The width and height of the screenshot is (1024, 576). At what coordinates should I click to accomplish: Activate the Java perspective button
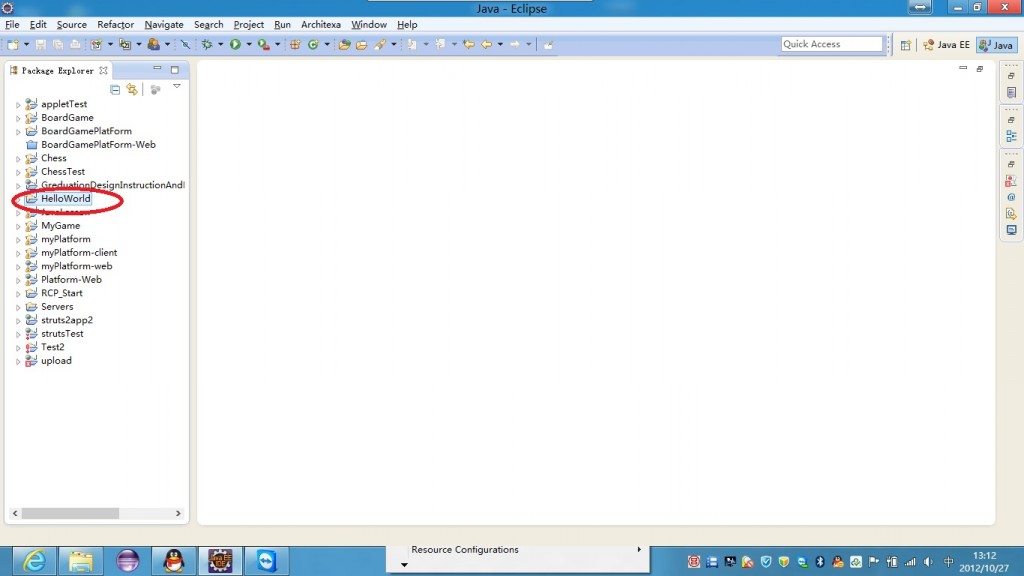996,44
